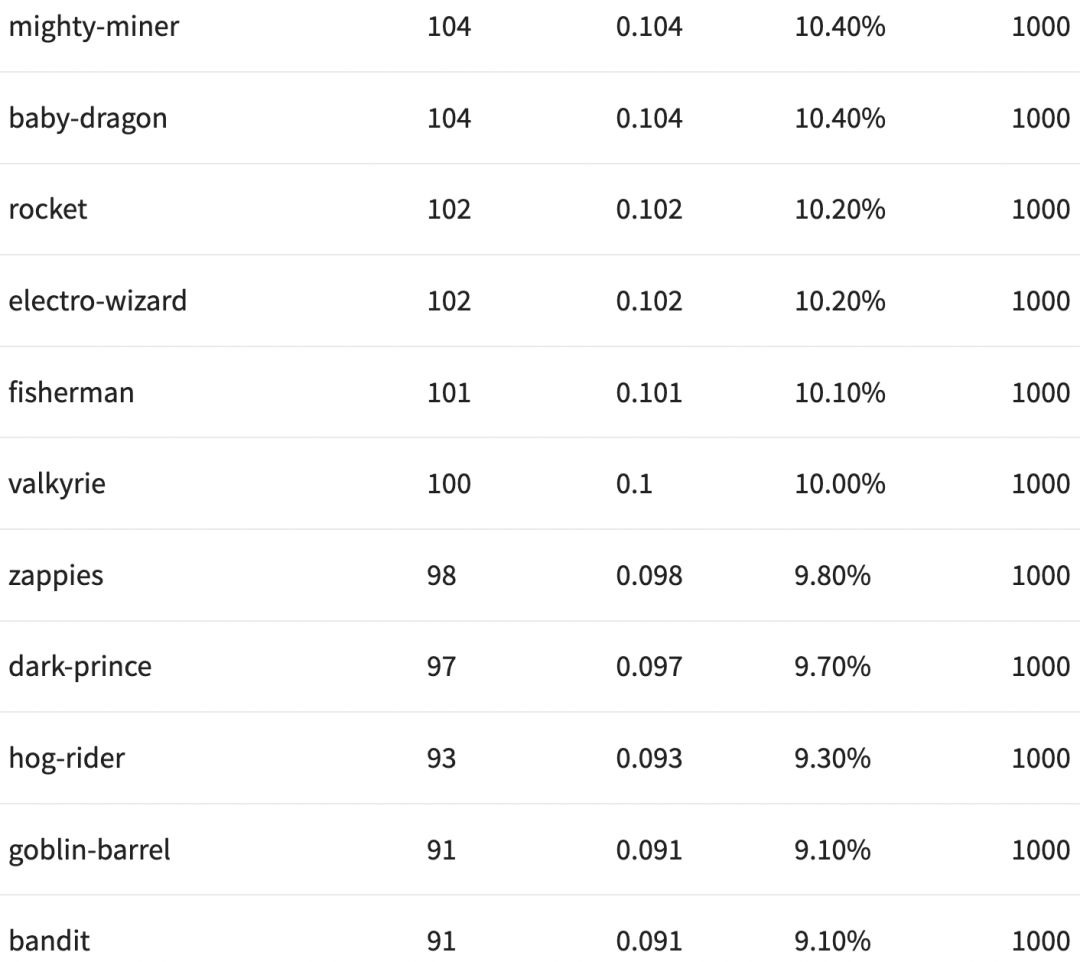1080x962 pixels.
Task: Click the 1000 total in rocket row
Action: click(x=1040, y=209)
